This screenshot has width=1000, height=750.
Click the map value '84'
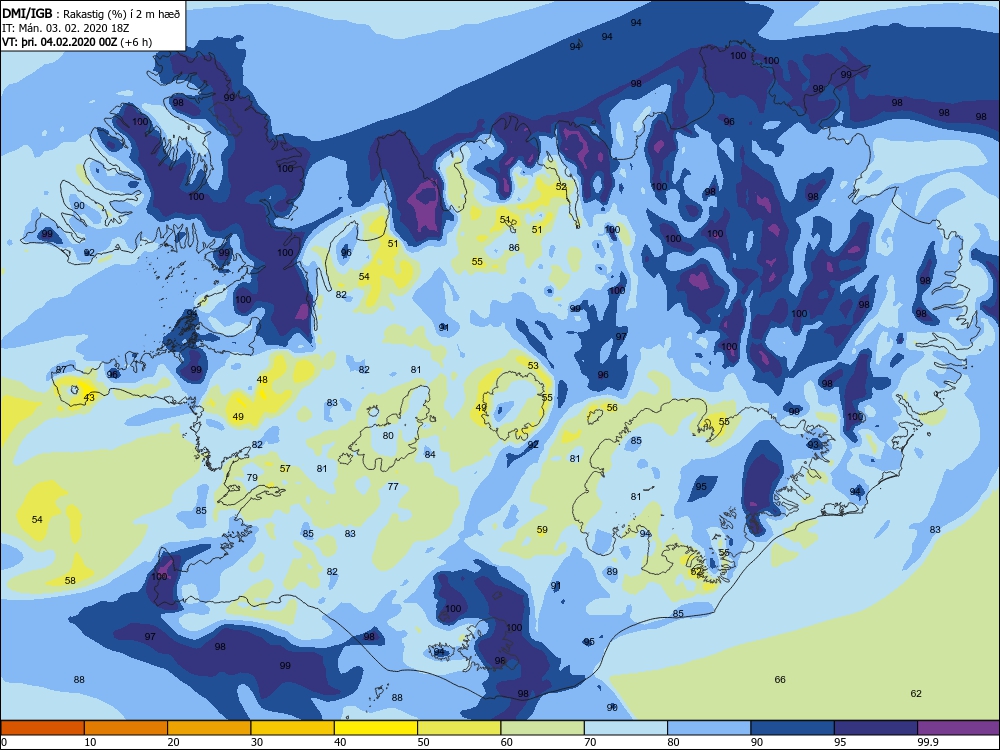pos(430,455)
